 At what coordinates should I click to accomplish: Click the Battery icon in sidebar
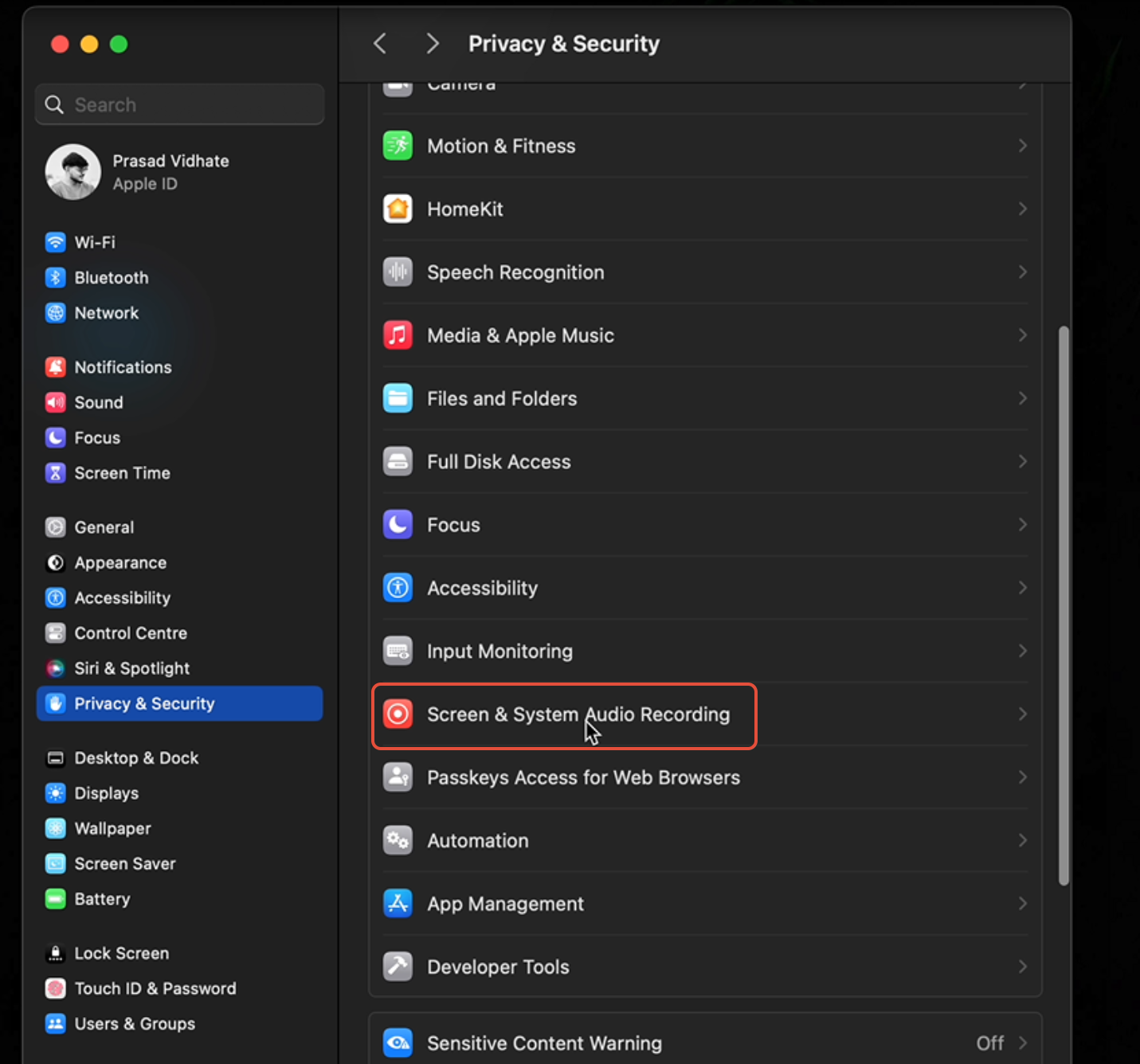(55, 899)
